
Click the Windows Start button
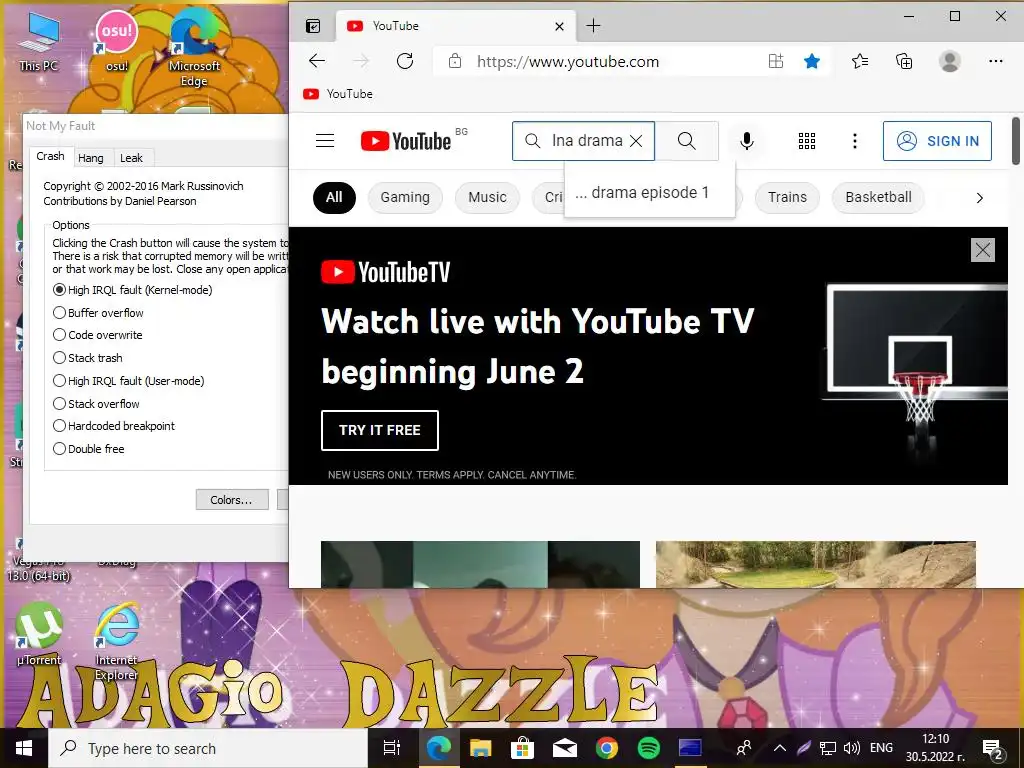pyautogui.click(x=24, y=748)
